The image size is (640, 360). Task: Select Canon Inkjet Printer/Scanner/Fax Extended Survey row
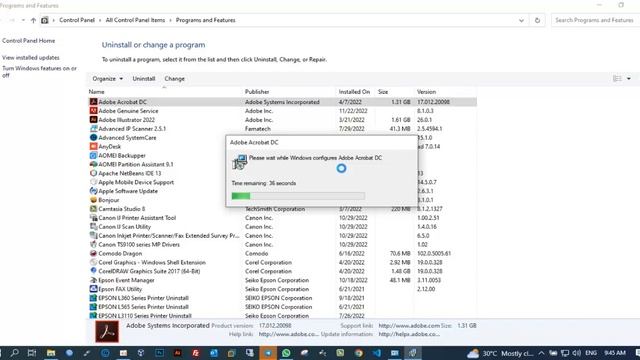tap(282, 236)
